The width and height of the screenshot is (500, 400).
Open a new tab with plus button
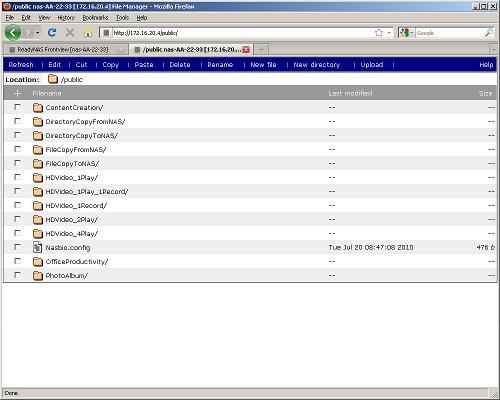tap(261, 49)
